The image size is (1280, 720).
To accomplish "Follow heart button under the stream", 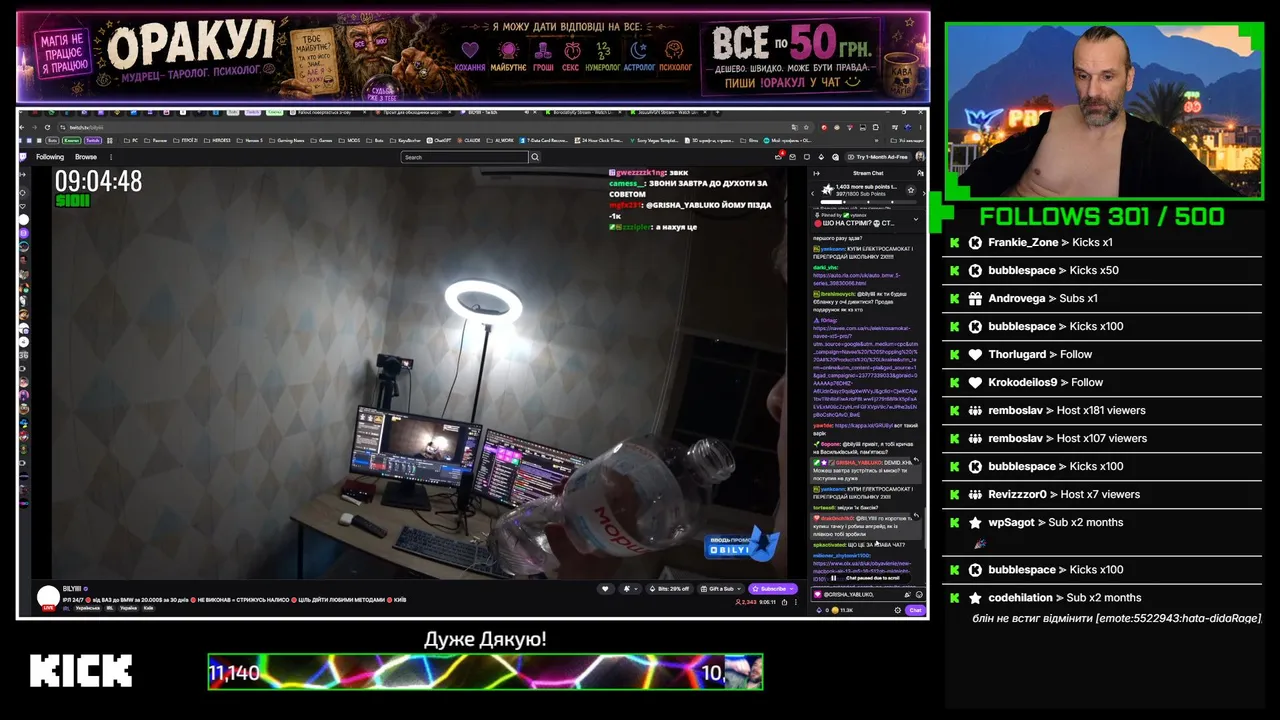I will [x=605, y=588].
